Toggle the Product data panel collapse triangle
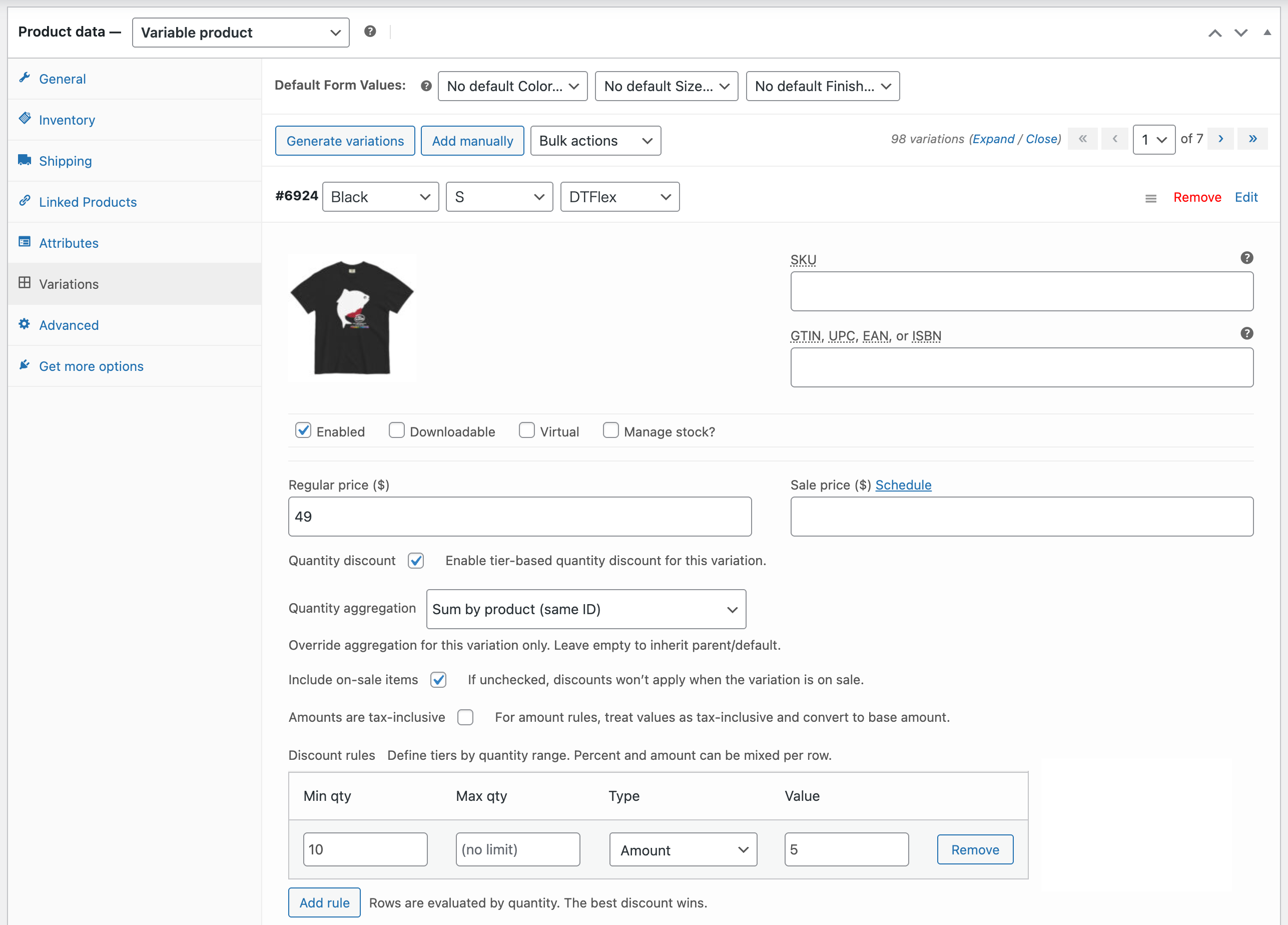This screenshot has height=925, width=1288. pos(1267,33)
